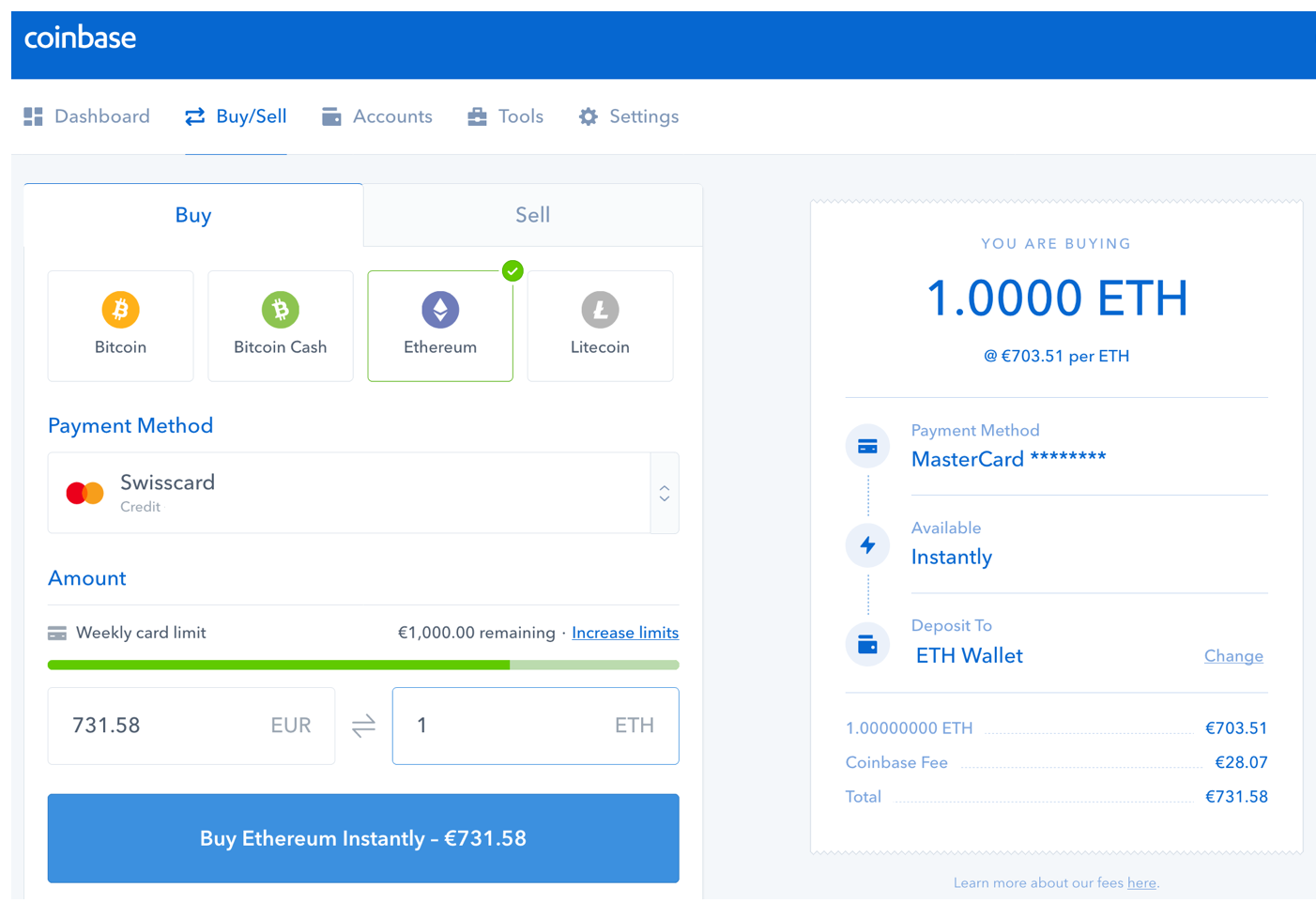Viewport: 1316px width, 903px height.
Task: Click the weekly card limit progress bar
Action: (x=362, y=665)
